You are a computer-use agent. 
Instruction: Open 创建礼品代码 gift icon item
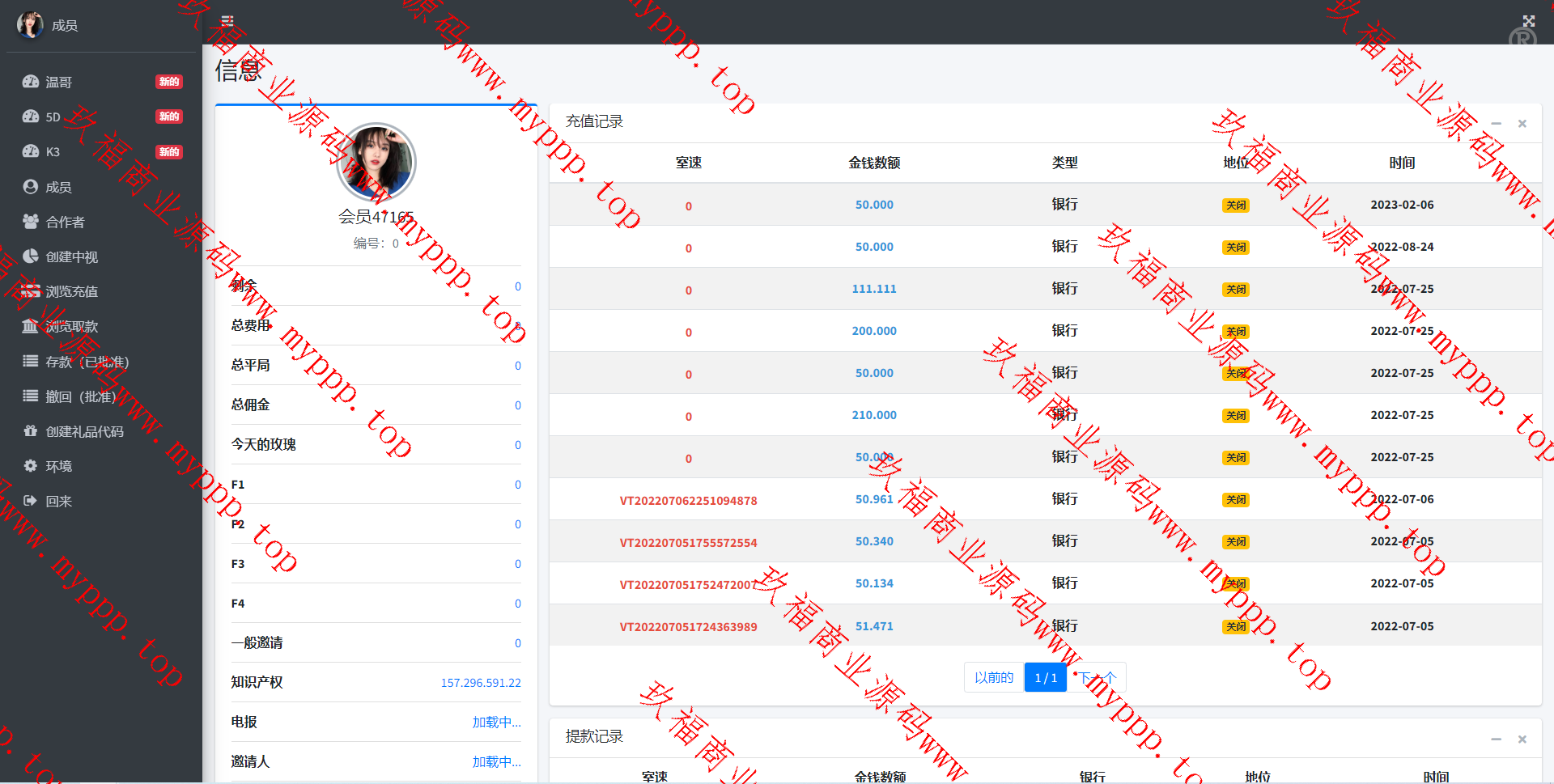click(x=31, y=431)
